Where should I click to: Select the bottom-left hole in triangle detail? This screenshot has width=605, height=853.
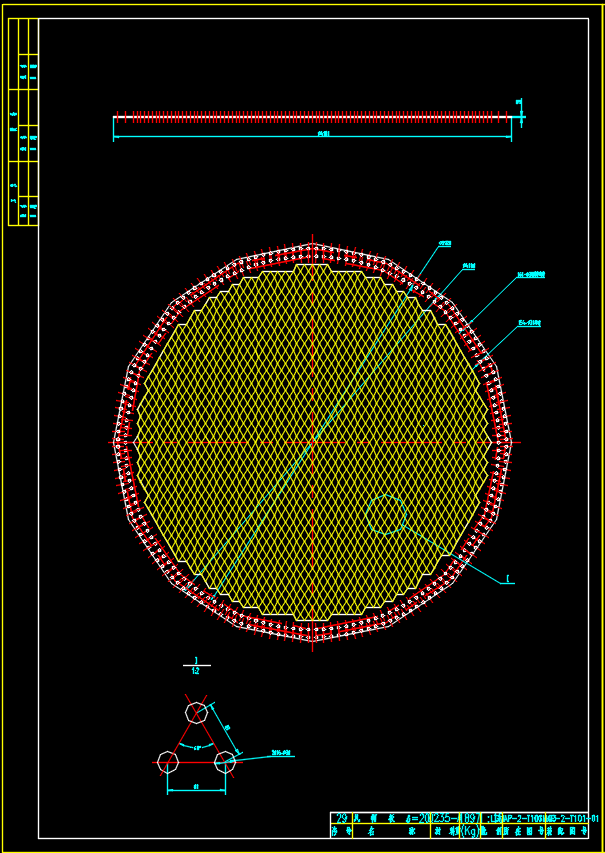point(168,762)
